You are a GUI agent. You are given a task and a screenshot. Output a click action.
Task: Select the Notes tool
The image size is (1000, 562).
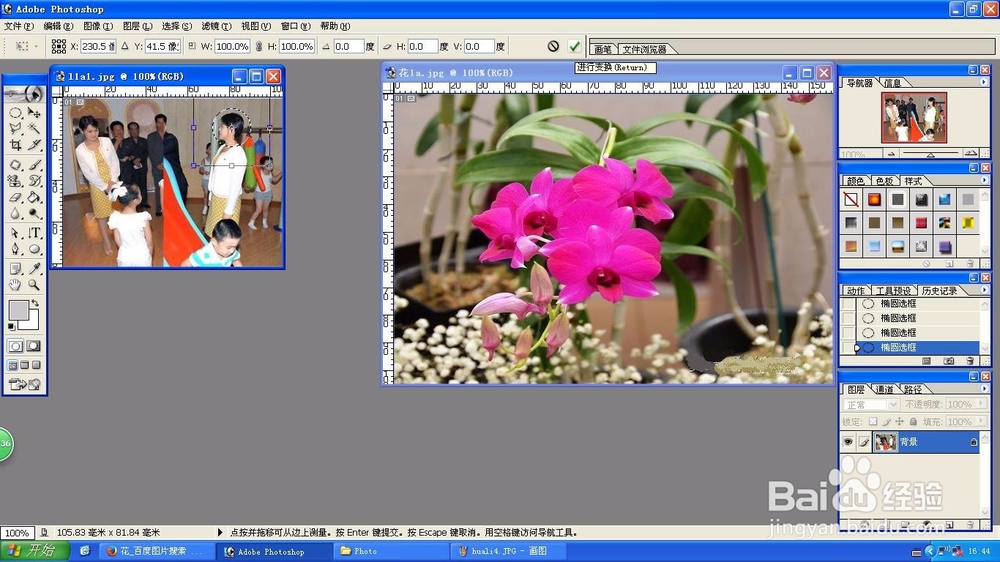[x=15, y=269]
